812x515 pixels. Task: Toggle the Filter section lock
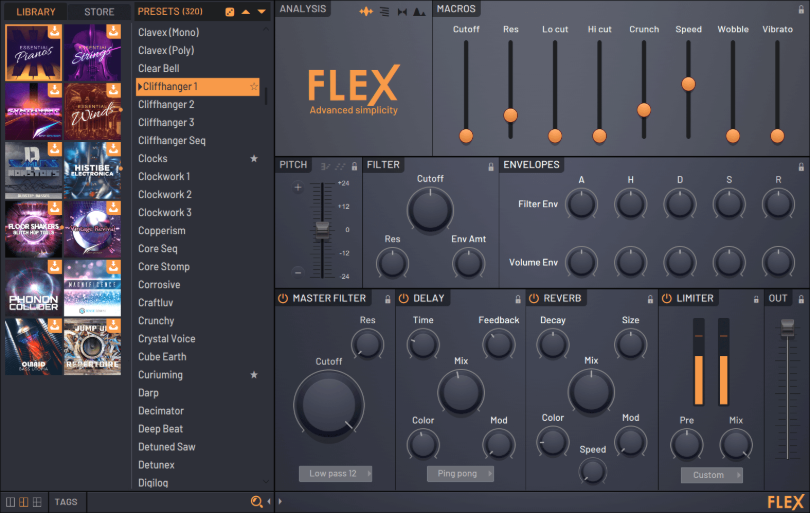[x=490, y=167]
